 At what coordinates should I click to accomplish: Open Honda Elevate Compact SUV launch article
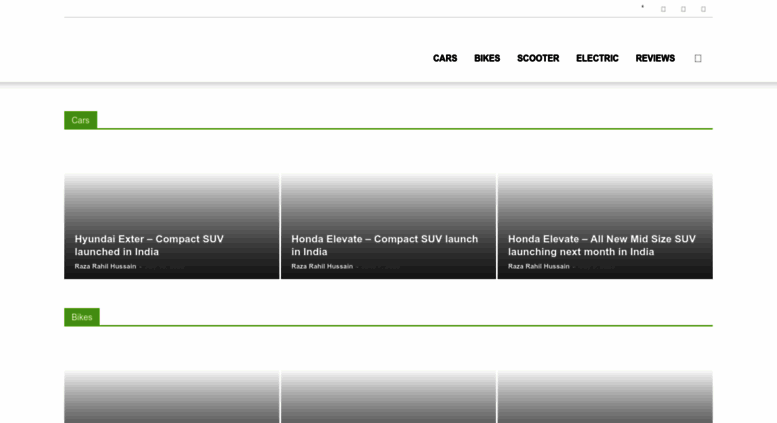point(385,245)
